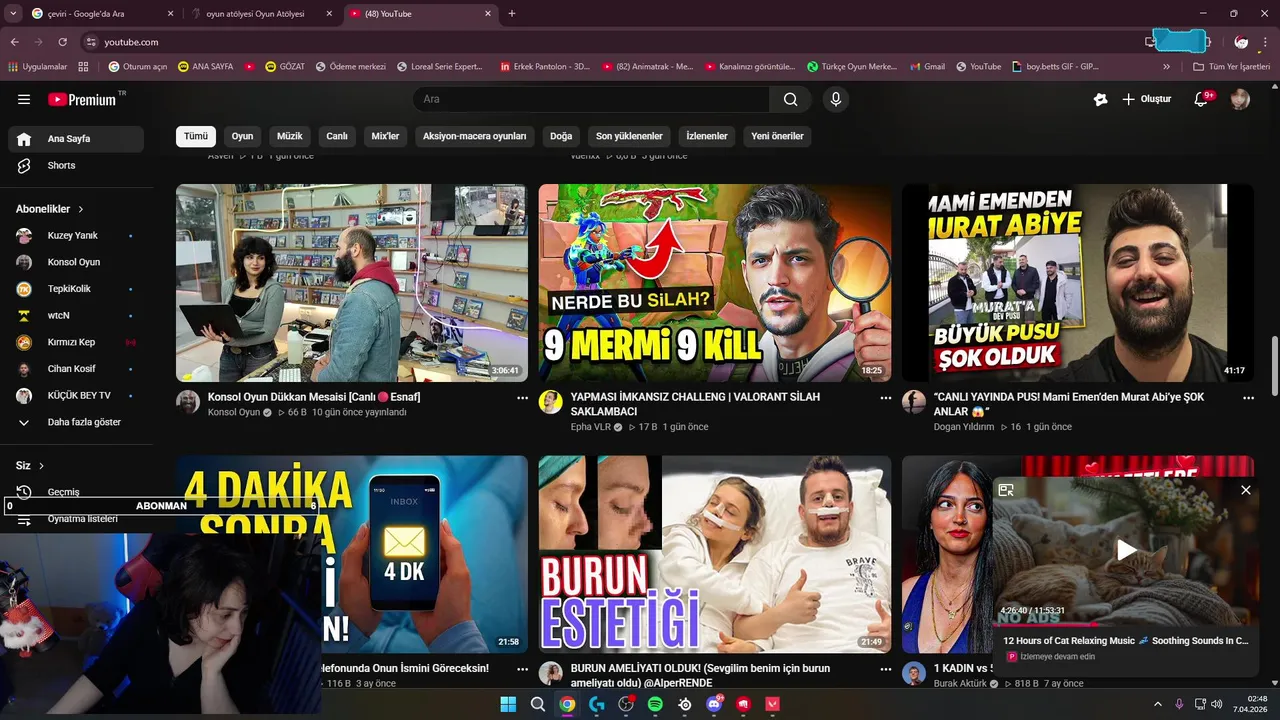Open Burun Estetiği video thumbnail
1280x720 pixels.
pyautogui.click(x=715, y=554)
